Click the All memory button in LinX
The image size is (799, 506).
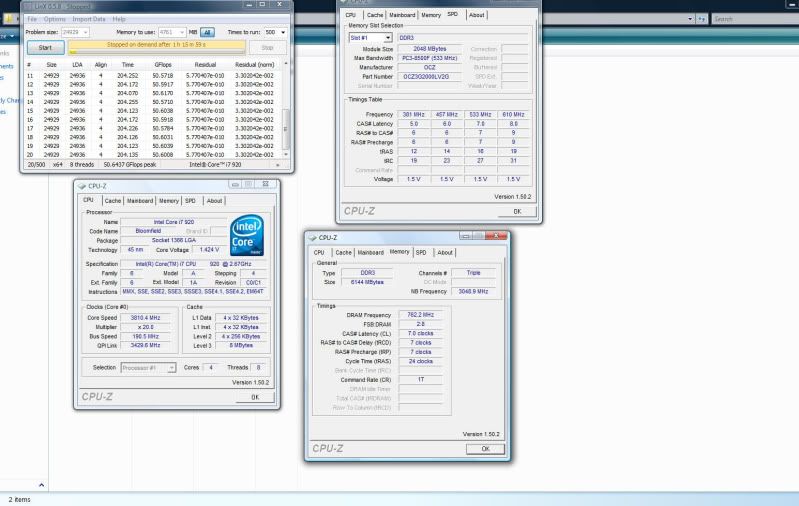[x=207, y=32]
